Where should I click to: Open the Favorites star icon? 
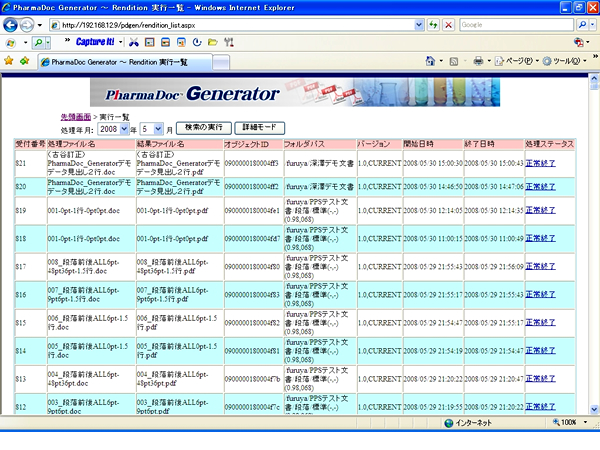[8, 61]
